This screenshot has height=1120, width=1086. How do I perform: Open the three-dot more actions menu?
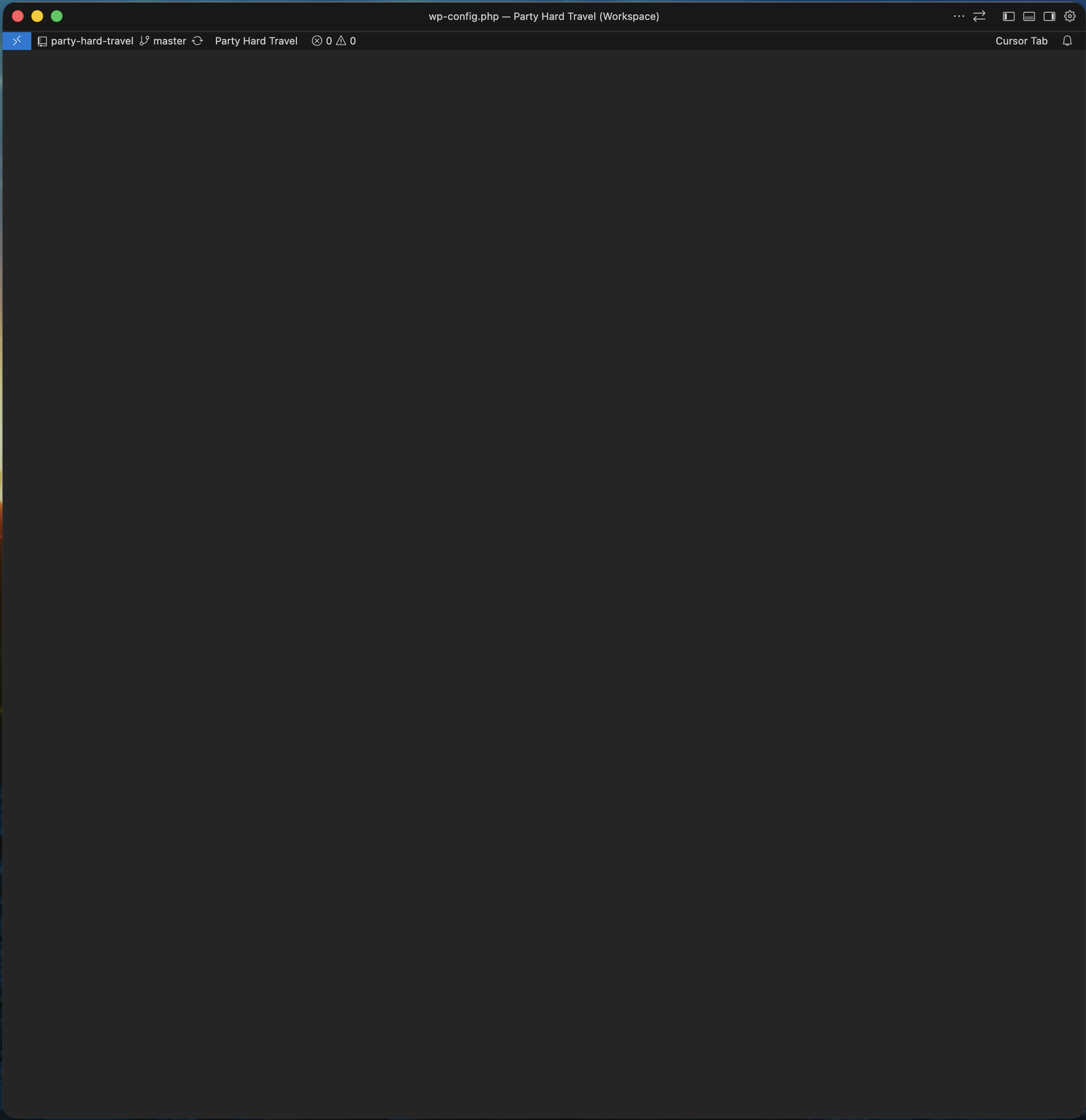click(x=959, y=17)
